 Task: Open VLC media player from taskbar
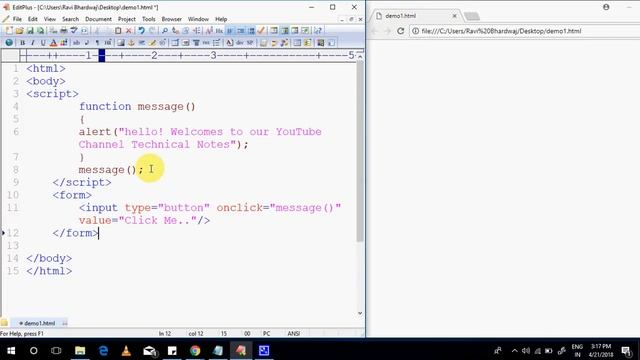pyautogui.click(x=126, y=350)
